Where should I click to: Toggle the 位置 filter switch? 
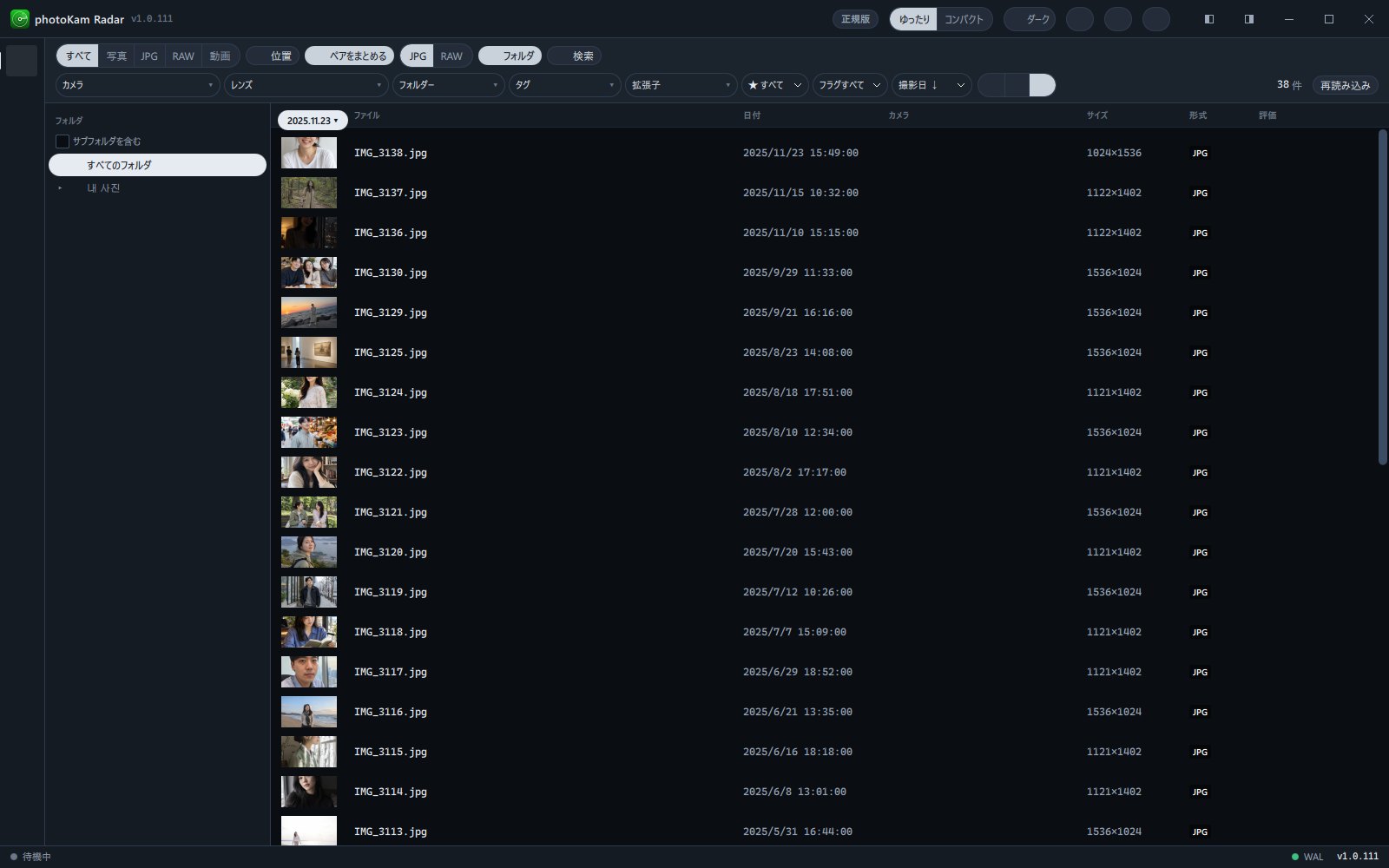[x=273, y=56]
